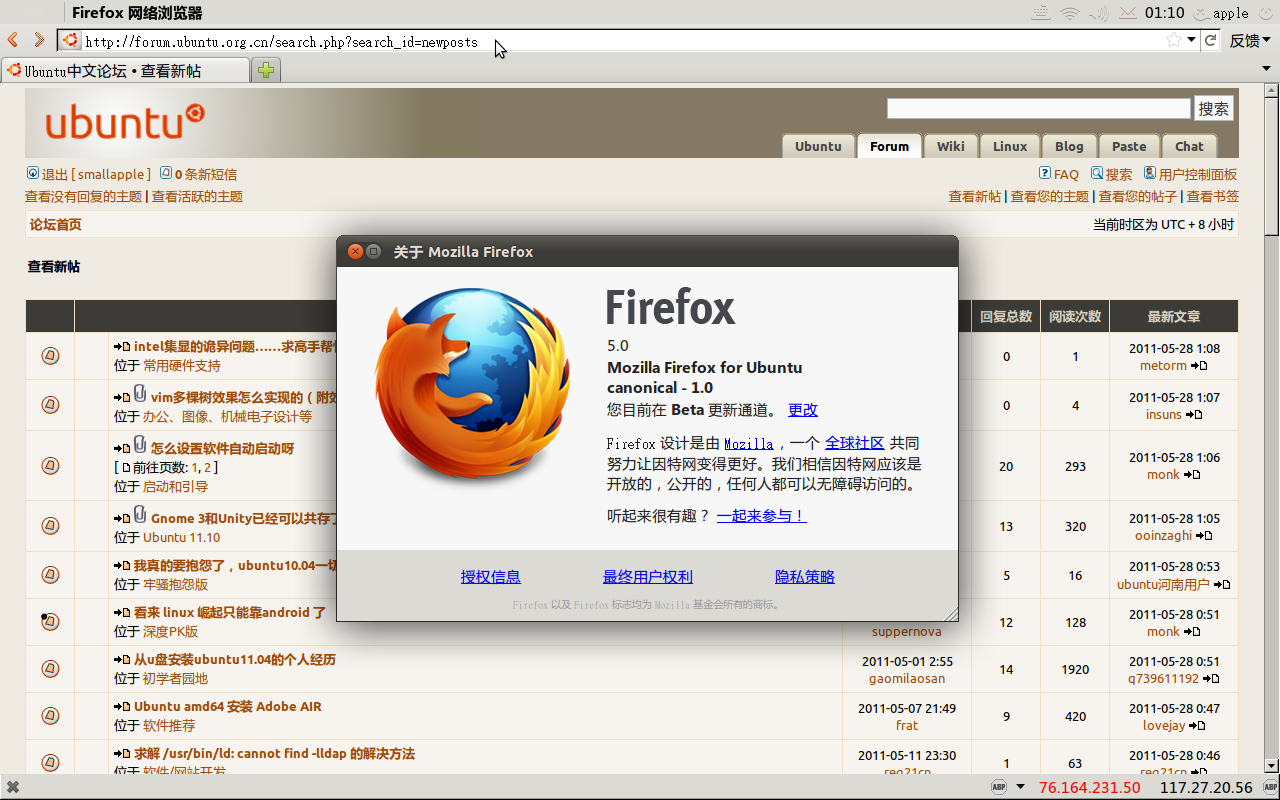Open the Chat site tab
Image resolution: width=1280 pixels, height=800 pixels.
point(1189,146)
